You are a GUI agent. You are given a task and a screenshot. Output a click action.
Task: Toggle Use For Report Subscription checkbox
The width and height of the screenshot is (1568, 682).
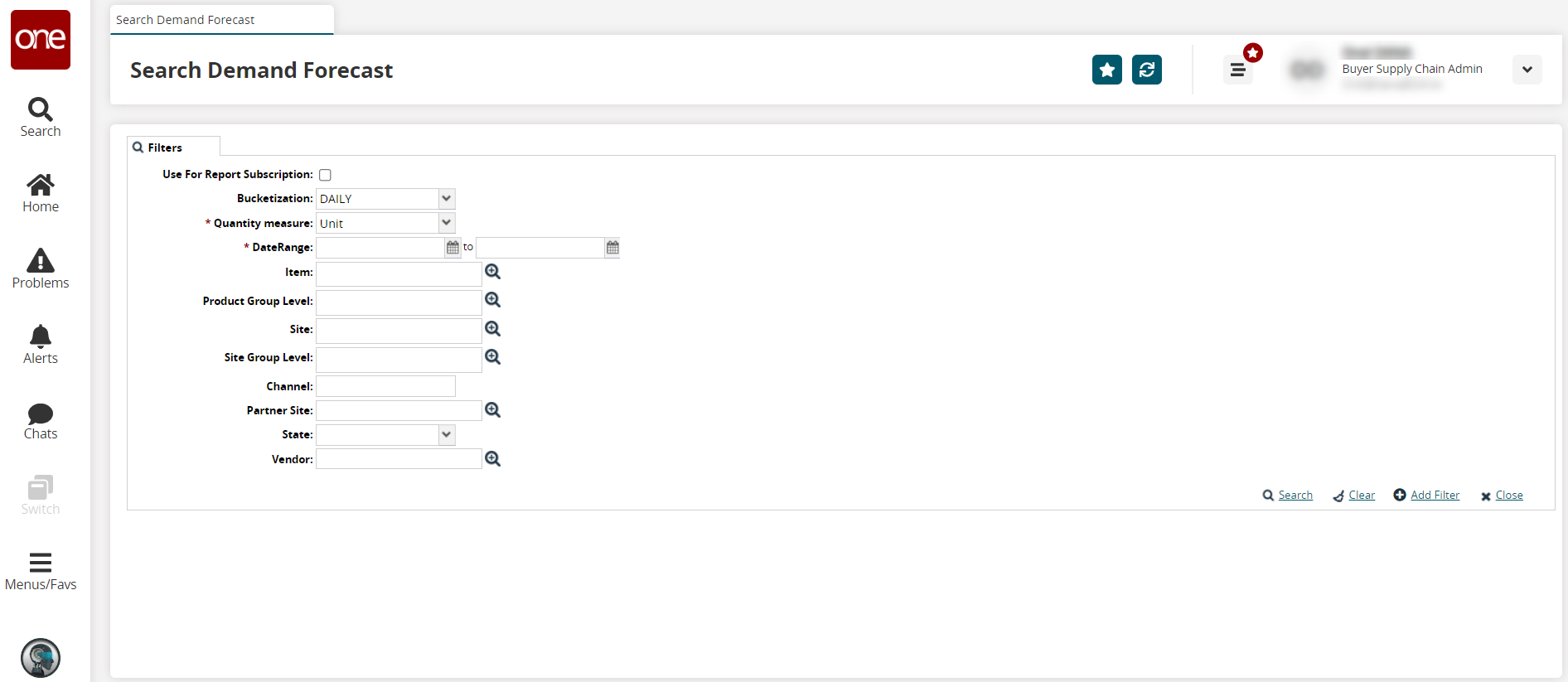(325, 175)
